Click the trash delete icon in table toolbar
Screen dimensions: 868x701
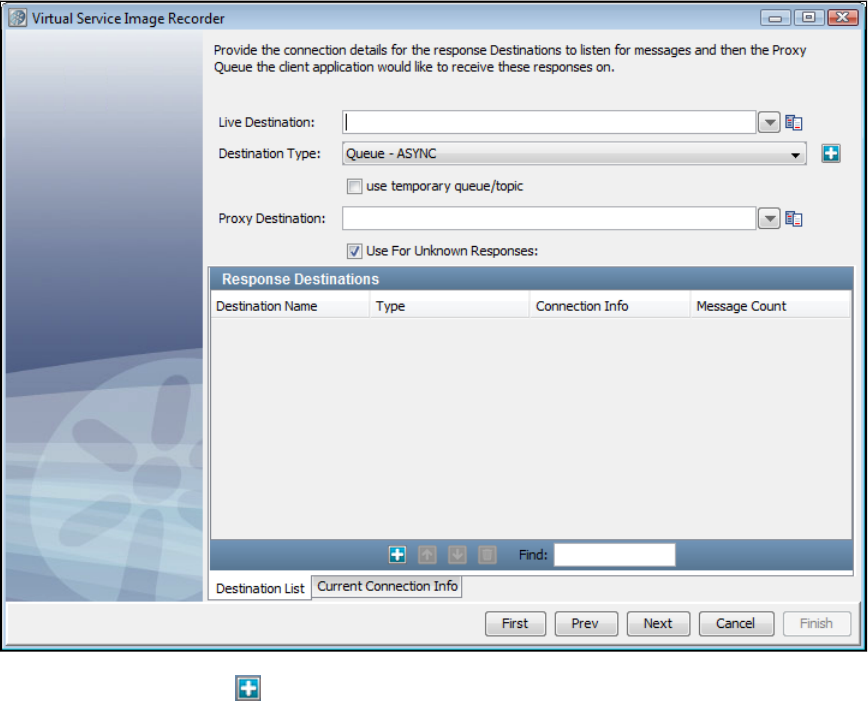coord(487,554)
